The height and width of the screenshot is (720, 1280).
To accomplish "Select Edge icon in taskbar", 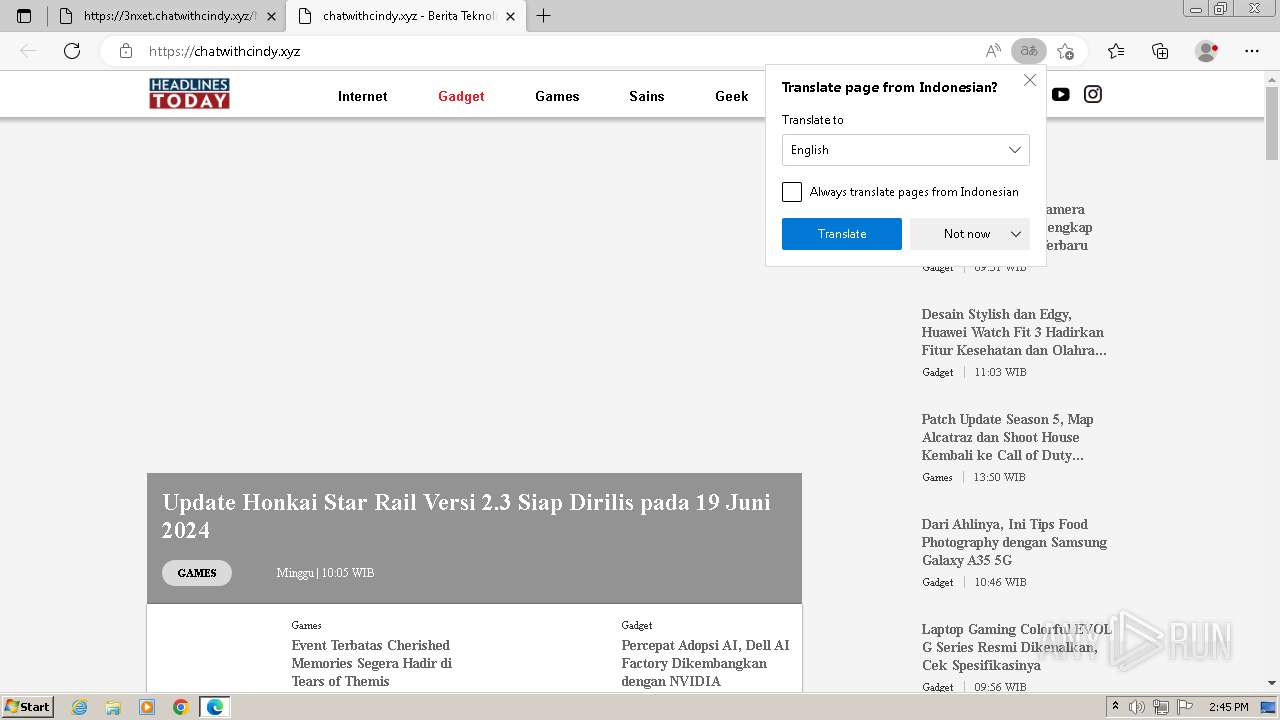I will click(214, 707).
